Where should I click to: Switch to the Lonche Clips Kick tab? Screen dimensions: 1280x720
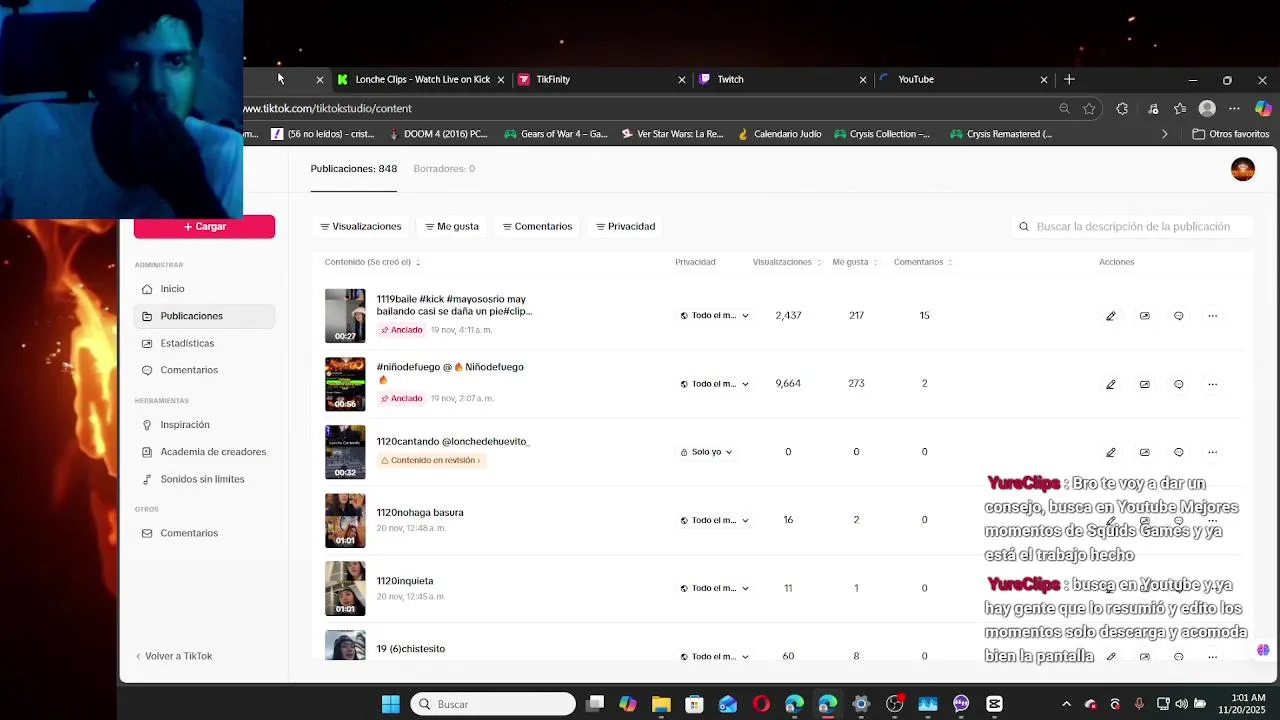422,79
